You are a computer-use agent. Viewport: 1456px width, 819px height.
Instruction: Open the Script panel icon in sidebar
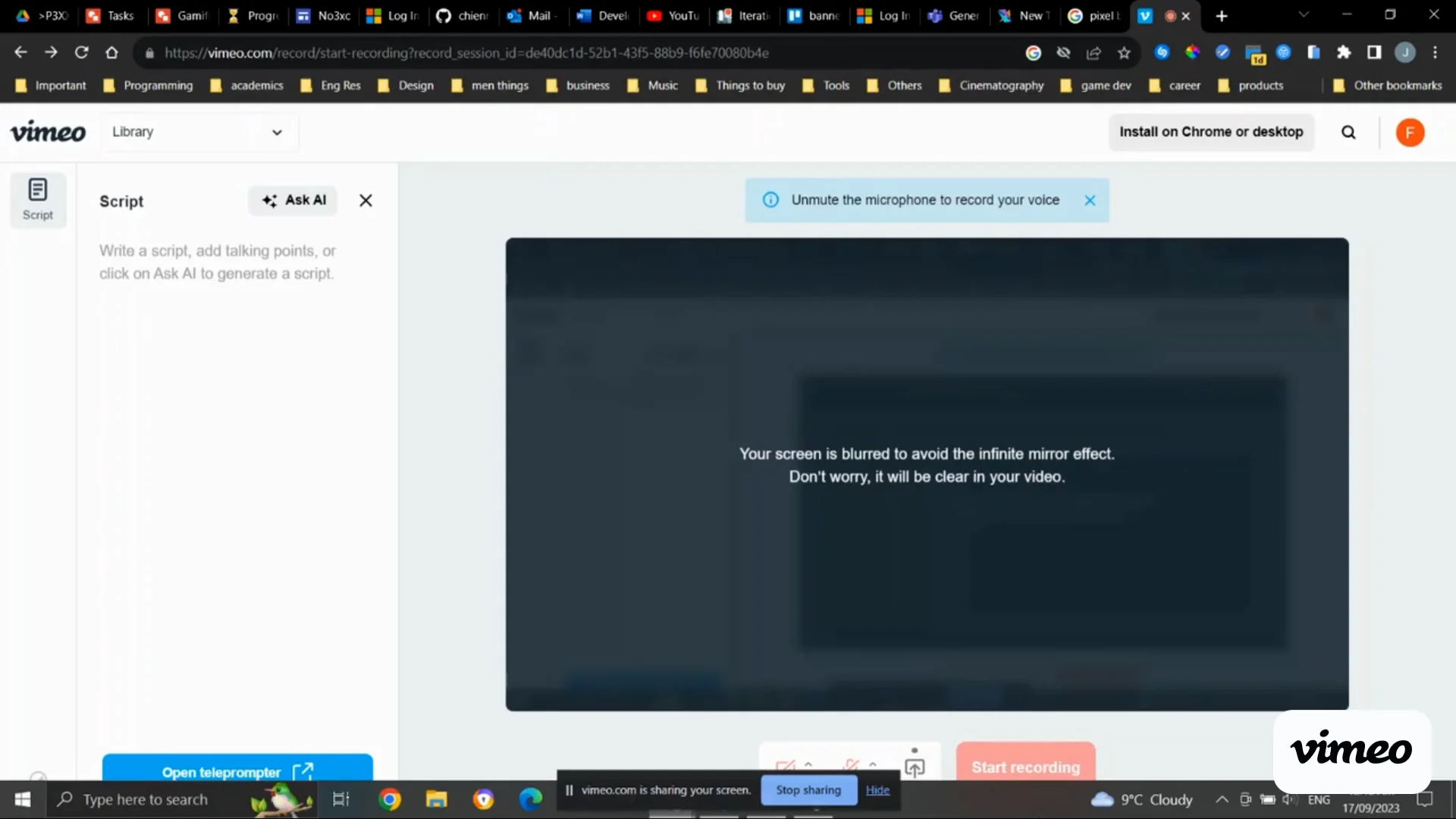point(38,199)
